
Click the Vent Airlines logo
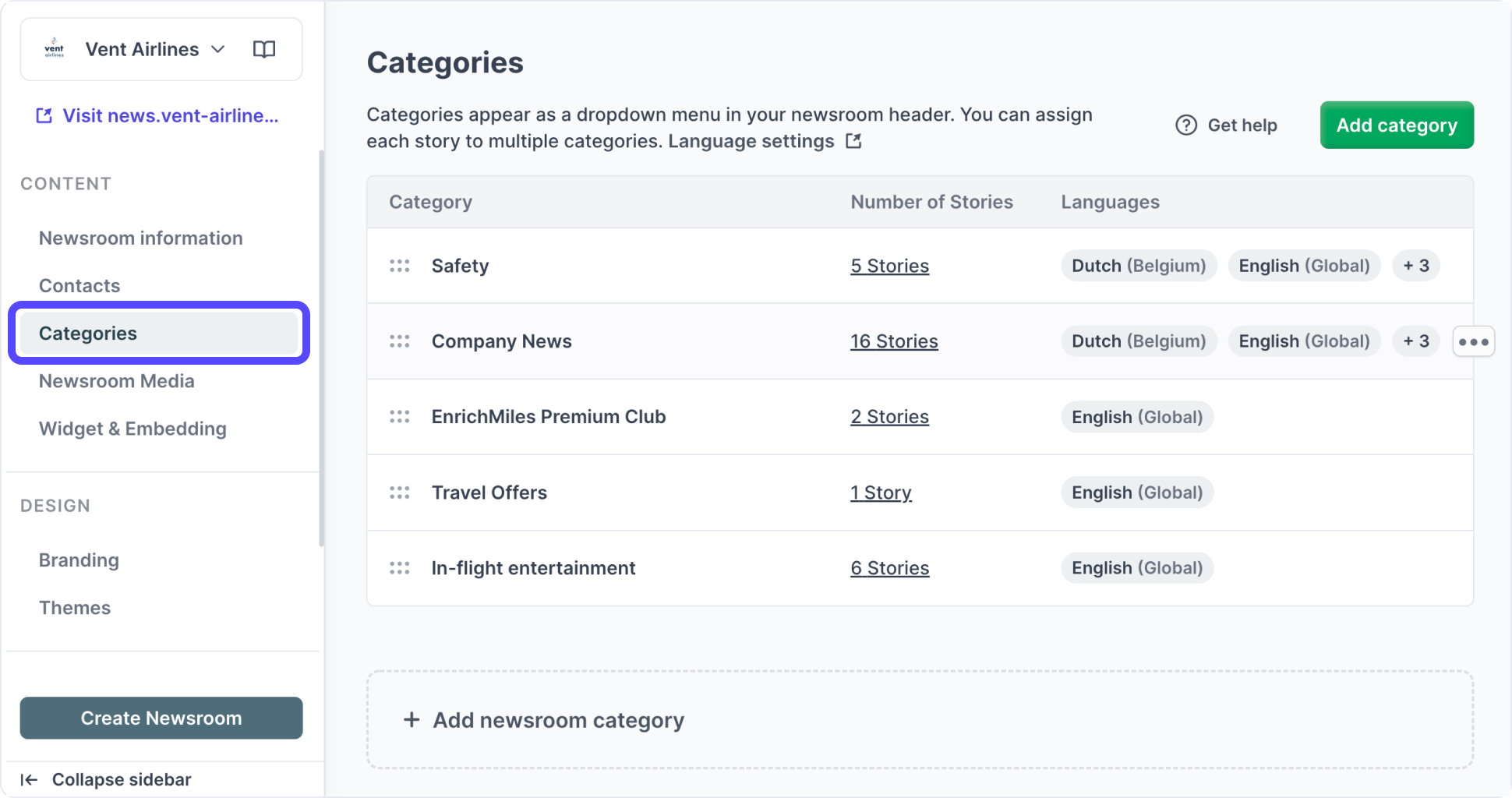point(54,48)
